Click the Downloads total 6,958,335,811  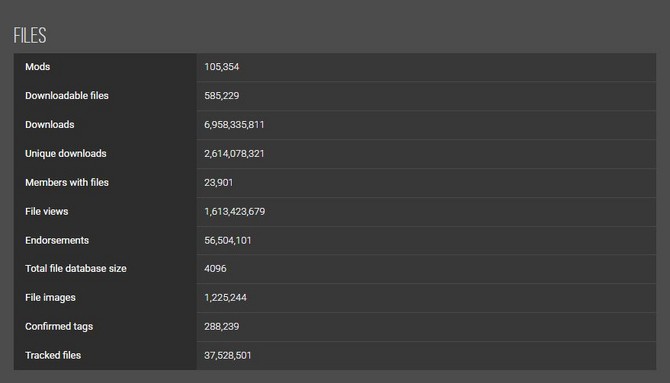point(234,124)
